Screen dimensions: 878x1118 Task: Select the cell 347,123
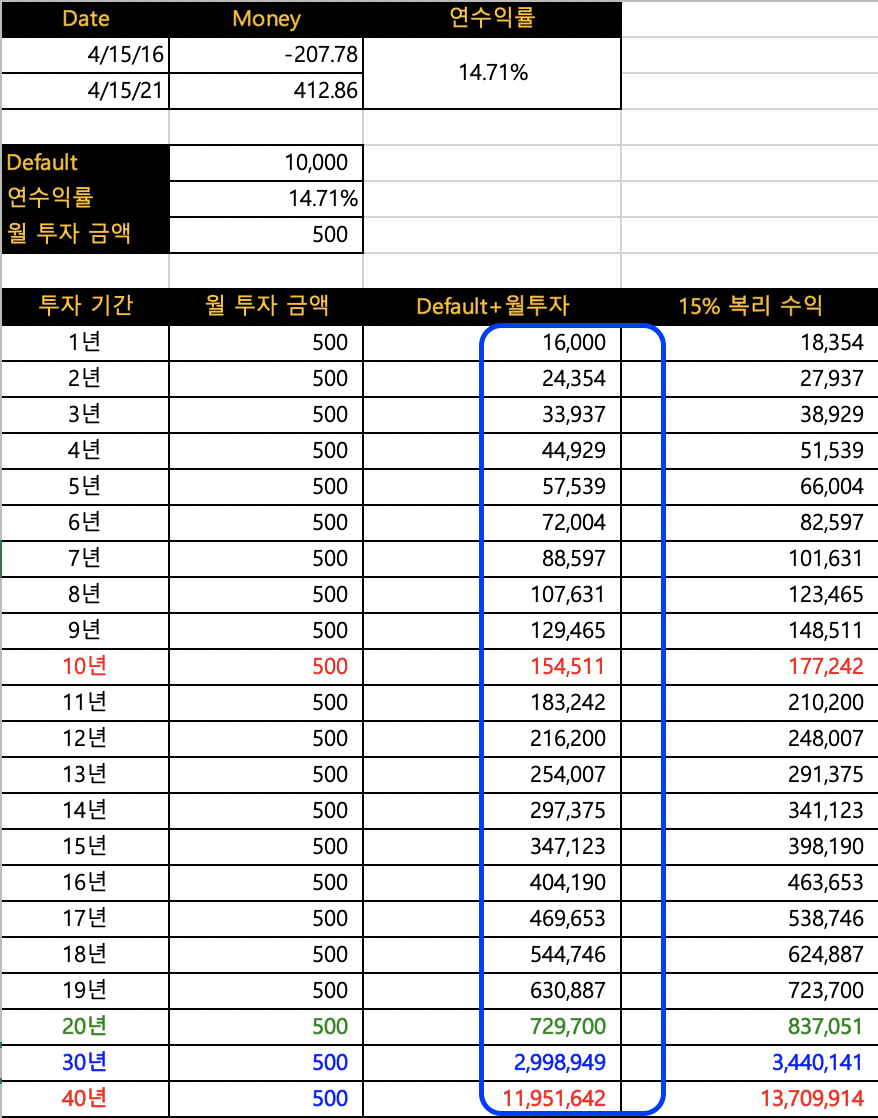[x=492, y=847]
